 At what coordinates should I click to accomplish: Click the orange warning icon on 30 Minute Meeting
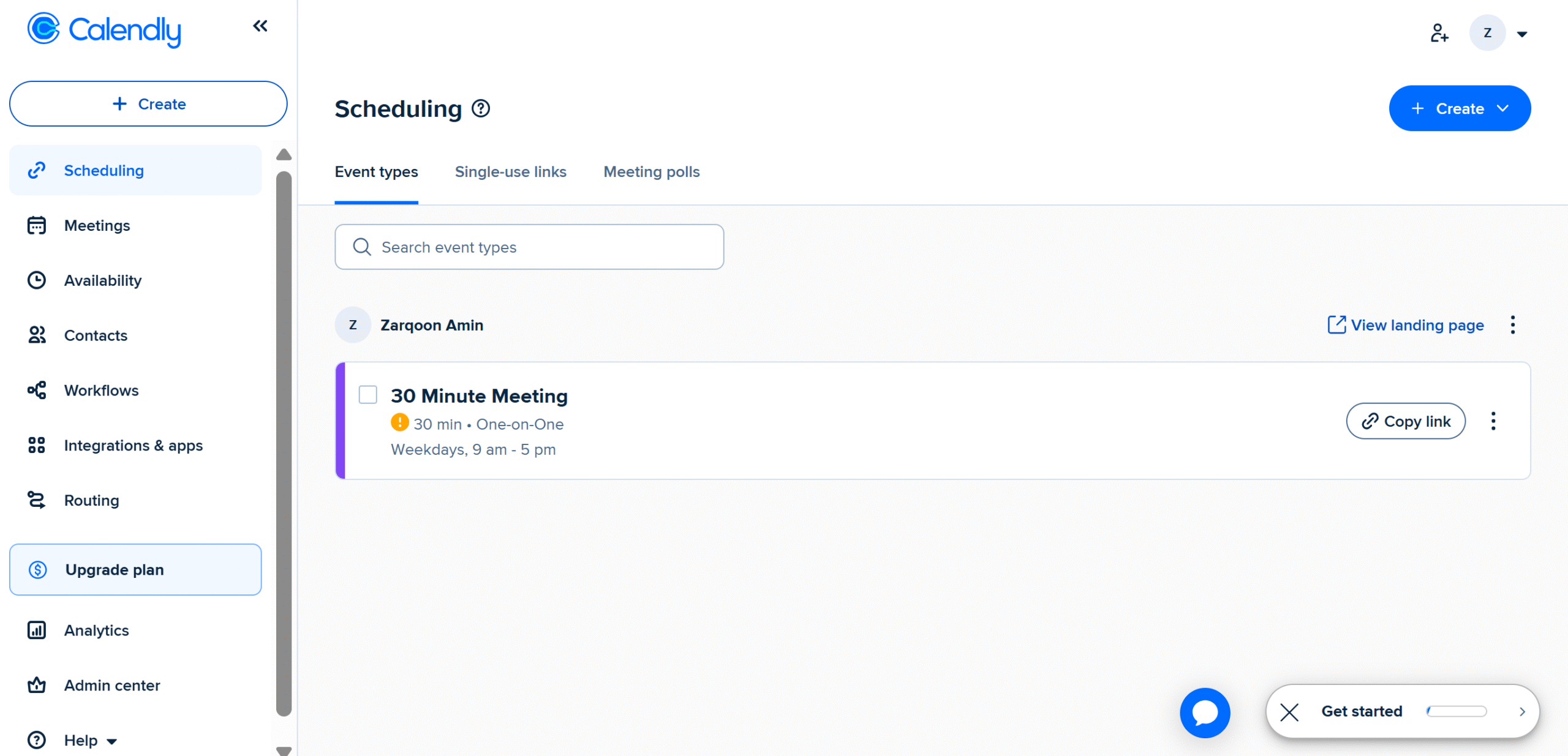point(400,422)
